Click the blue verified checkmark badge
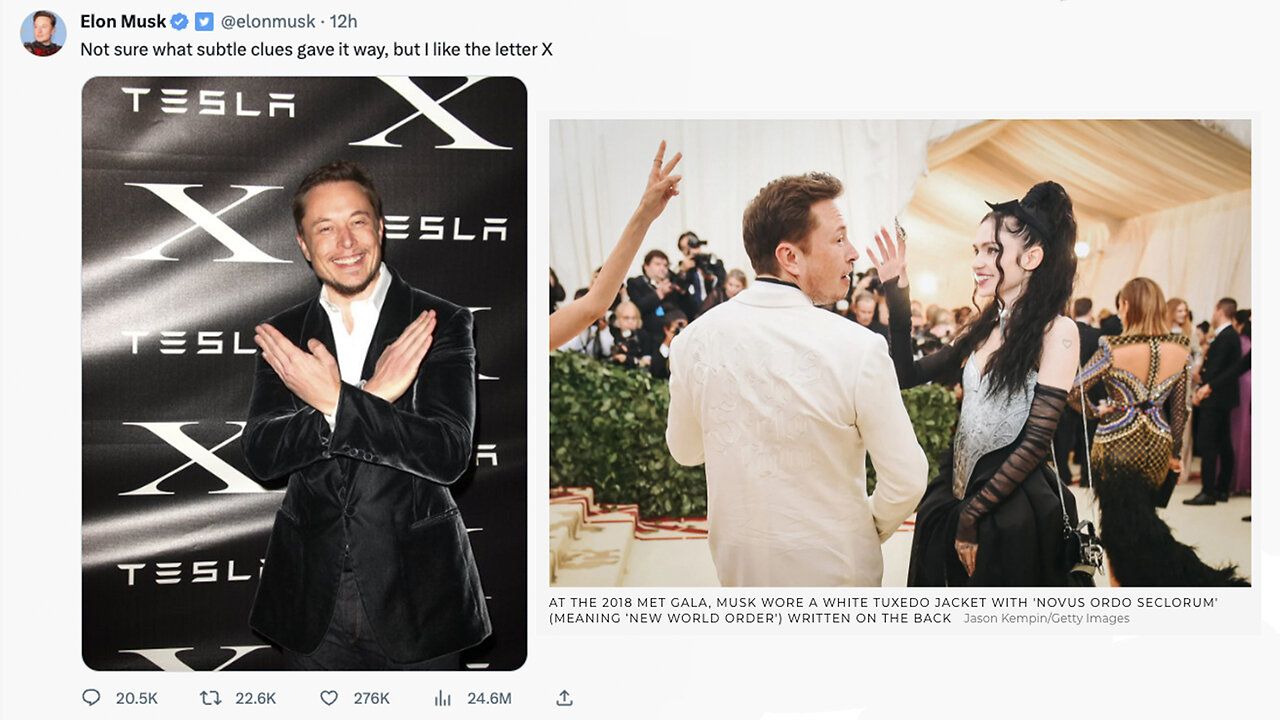 click(180, 21)
